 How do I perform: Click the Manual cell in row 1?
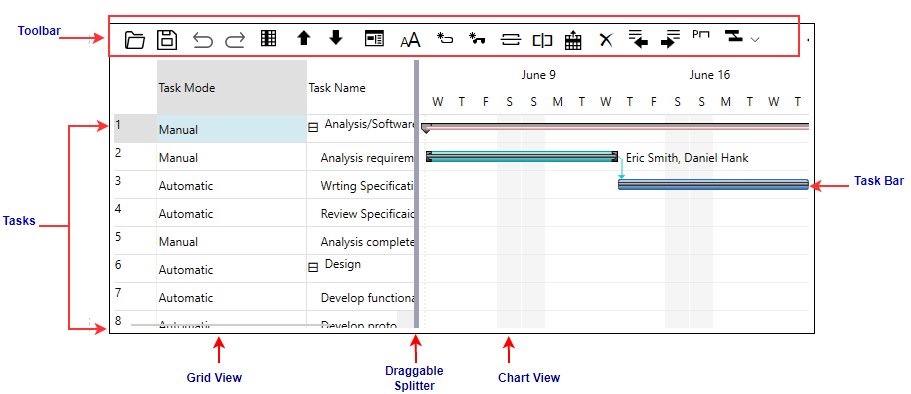[232, 128]
